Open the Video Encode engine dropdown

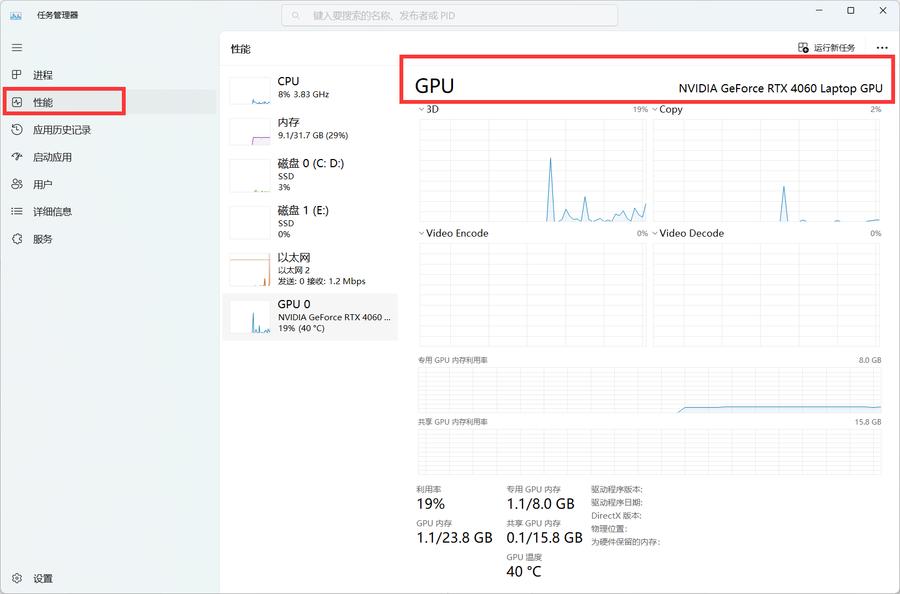pos(421,233)
